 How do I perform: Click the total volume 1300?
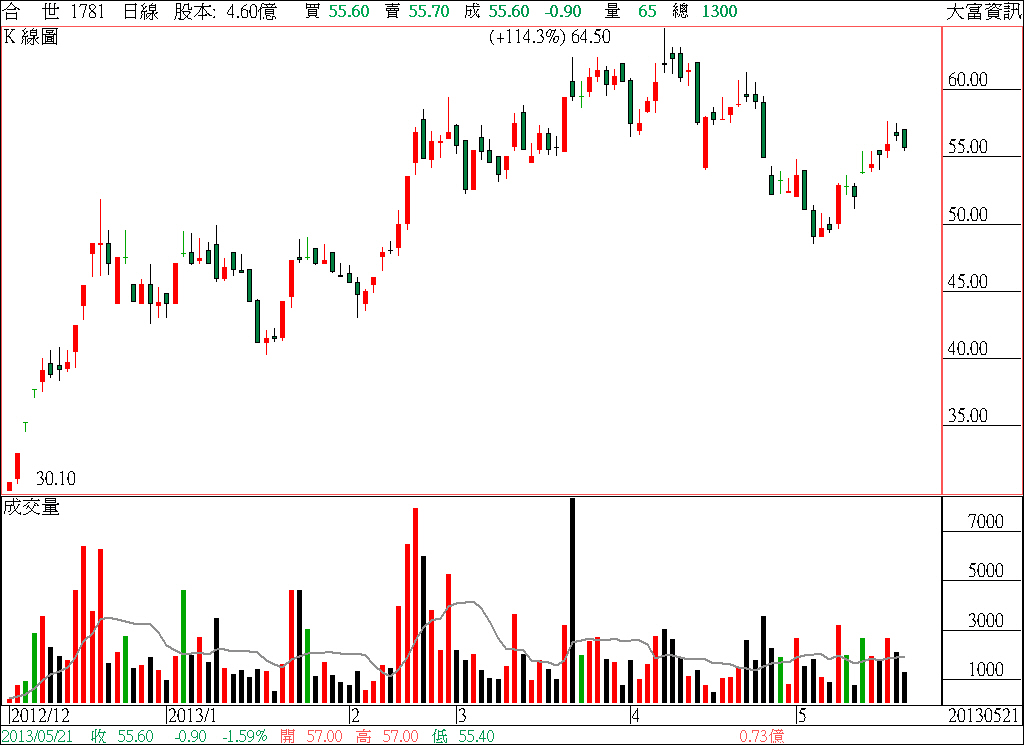click(x=720, y=11)
